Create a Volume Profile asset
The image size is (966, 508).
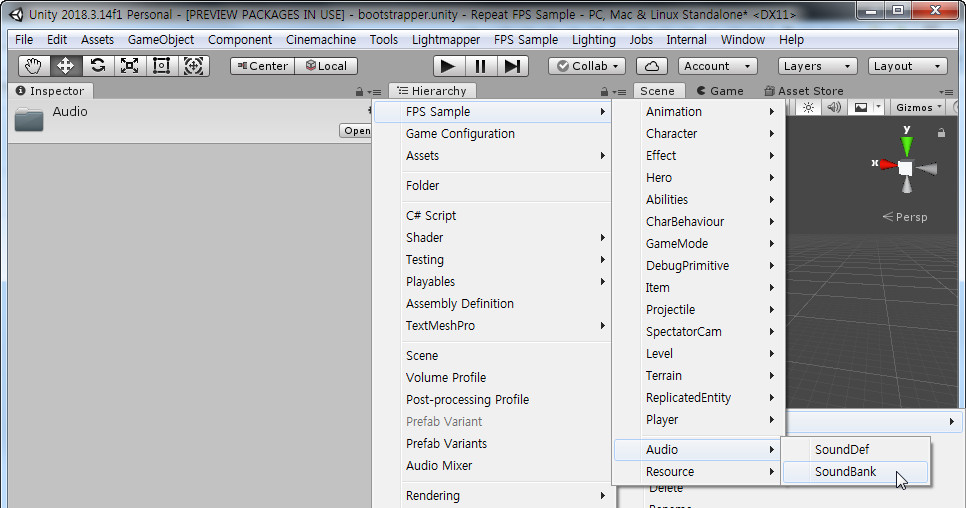coord(493,377)
